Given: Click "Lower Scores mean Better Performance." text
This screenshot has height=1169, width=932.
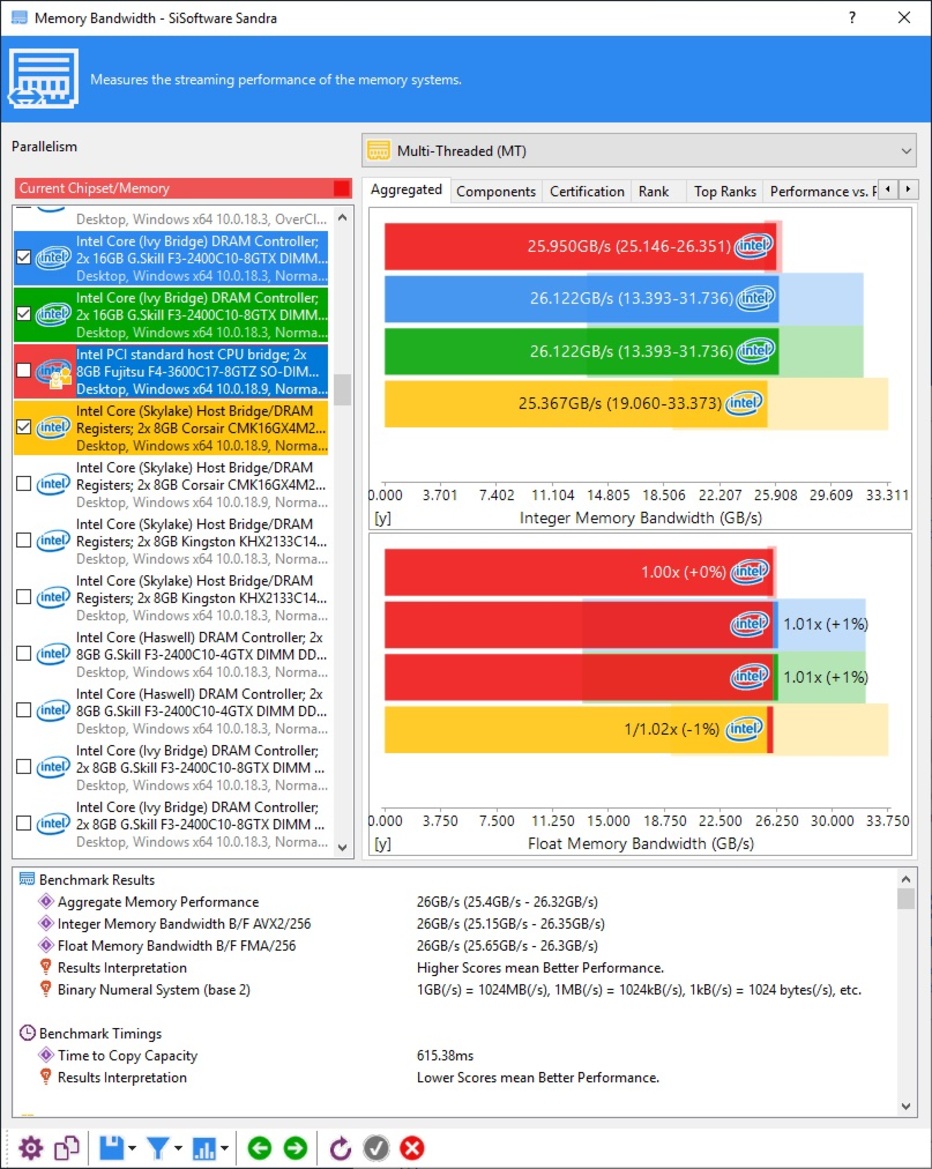Looking at the screenshot, I should 538,1077.
